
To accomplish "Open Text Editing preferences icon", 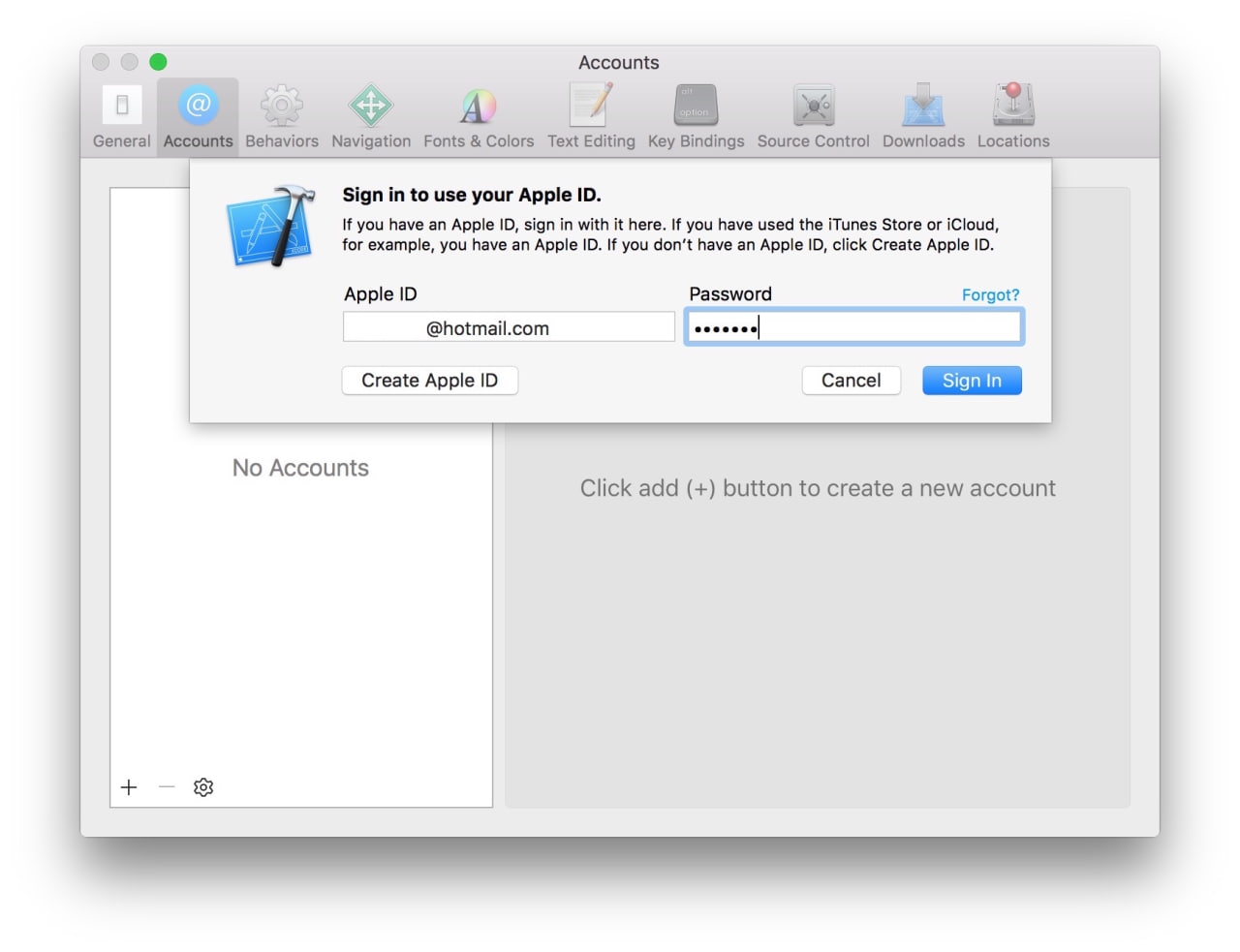I will pyautogui.click(x=591, y=105).
